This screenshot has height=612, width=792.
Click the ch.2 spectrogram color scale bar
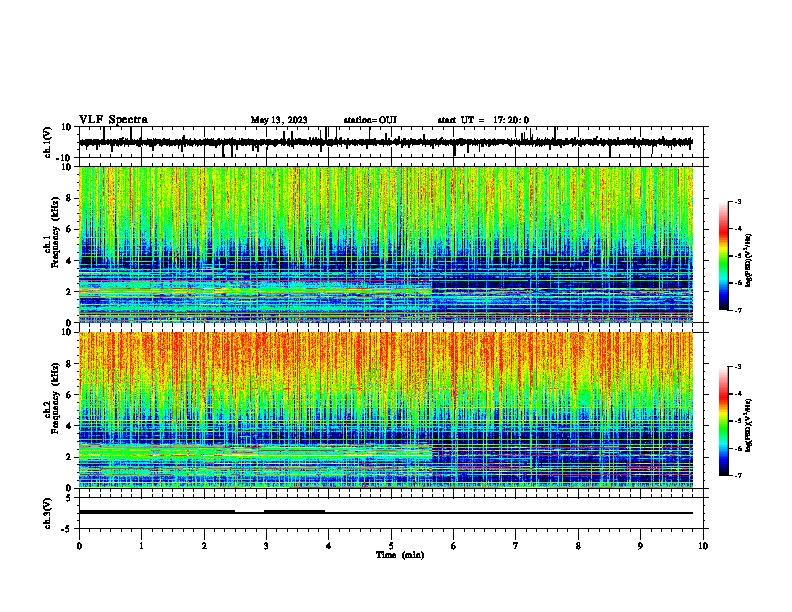tap(723, 421)
